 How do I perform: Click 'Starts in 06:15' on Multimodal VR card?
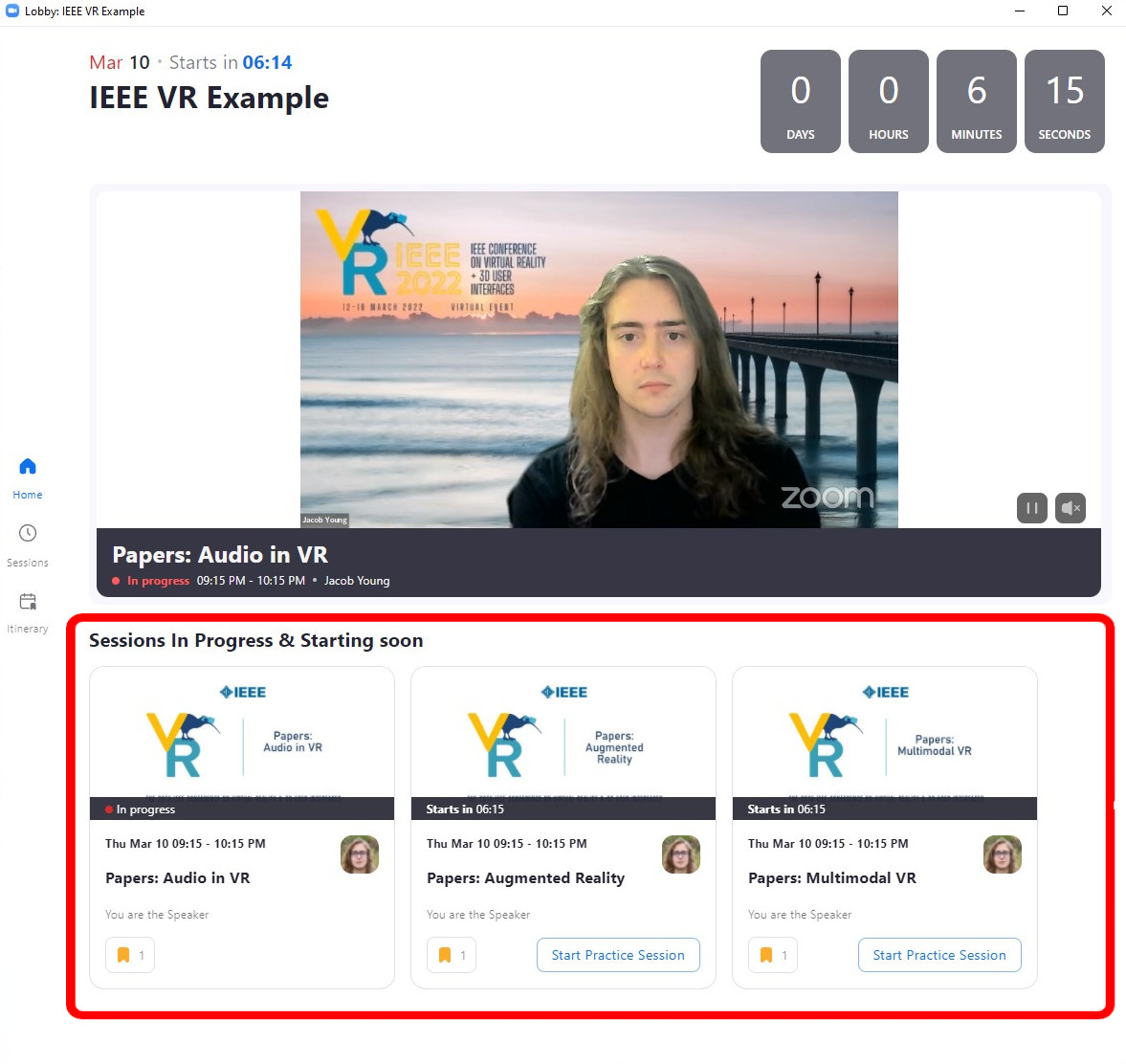point(786,809)
